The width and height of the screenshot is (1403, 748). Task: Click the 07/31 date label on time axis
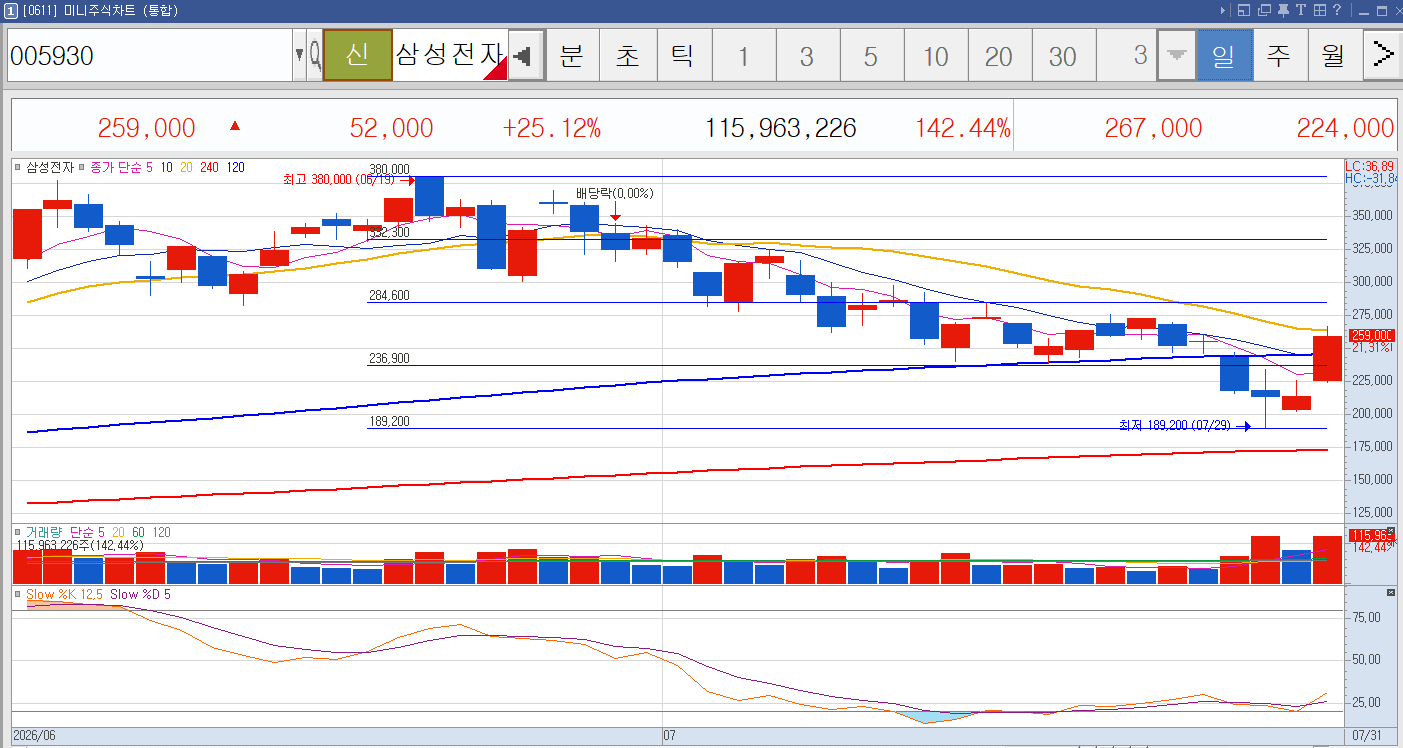pyautogui.click(x=1367, y=736)
